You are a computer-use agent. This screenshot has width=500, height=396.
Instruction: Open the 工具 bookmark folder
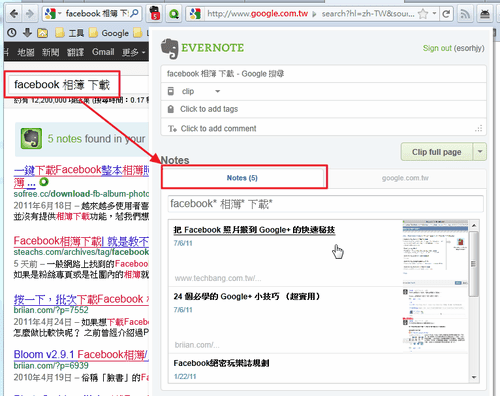(69, 33)
